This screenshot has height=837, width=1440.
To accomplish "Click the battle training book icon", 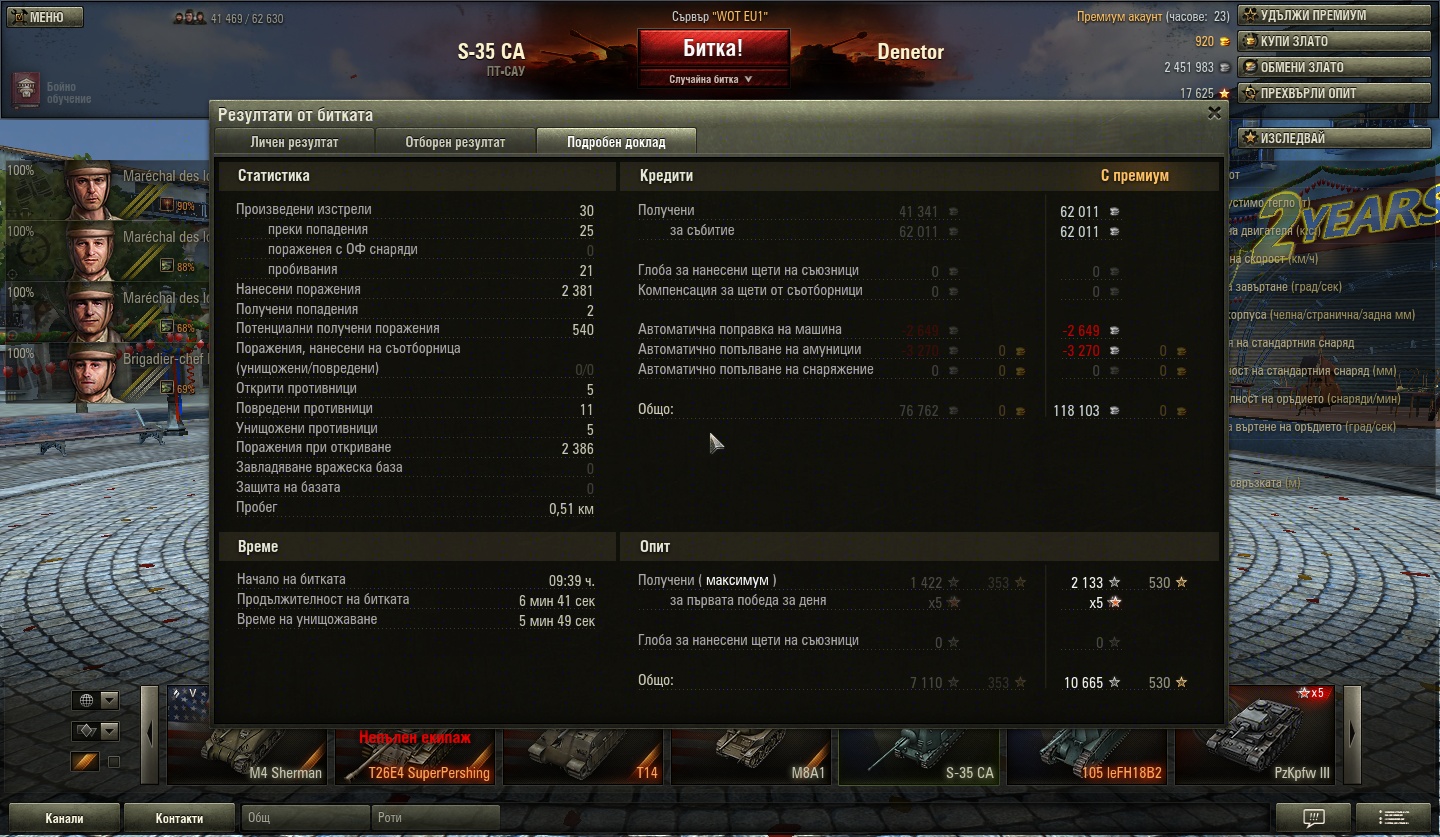I will click(x=26, y=92).
